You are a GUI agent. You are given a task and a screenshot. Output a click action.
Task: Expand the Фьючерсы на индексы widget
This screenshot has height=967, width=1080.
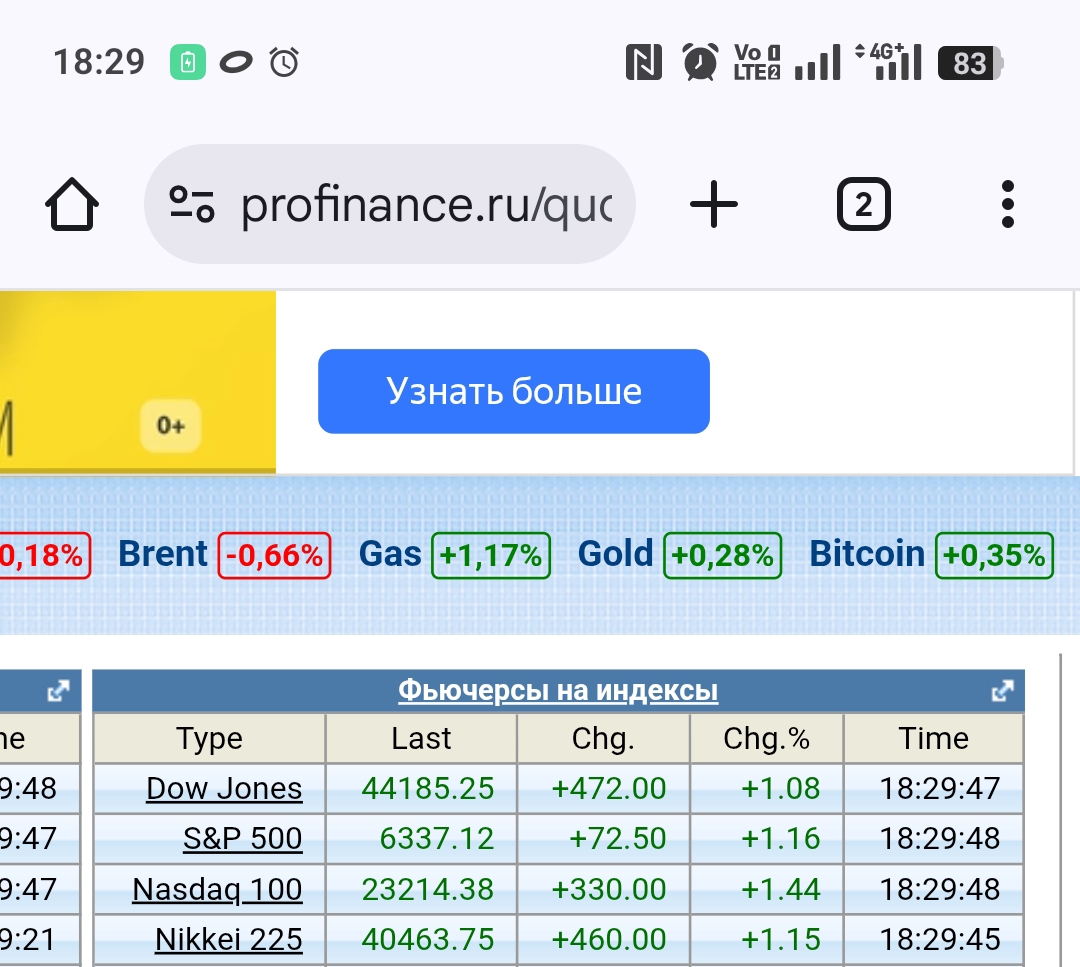pyautogui.click(x=1002, y=691)
